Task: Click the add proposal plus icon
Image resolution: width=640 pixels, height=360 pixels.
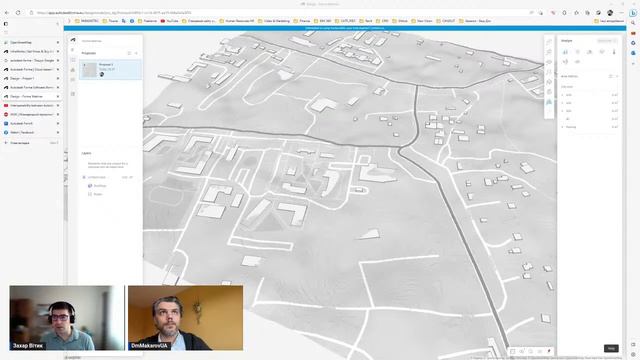Action: point(136,53)
